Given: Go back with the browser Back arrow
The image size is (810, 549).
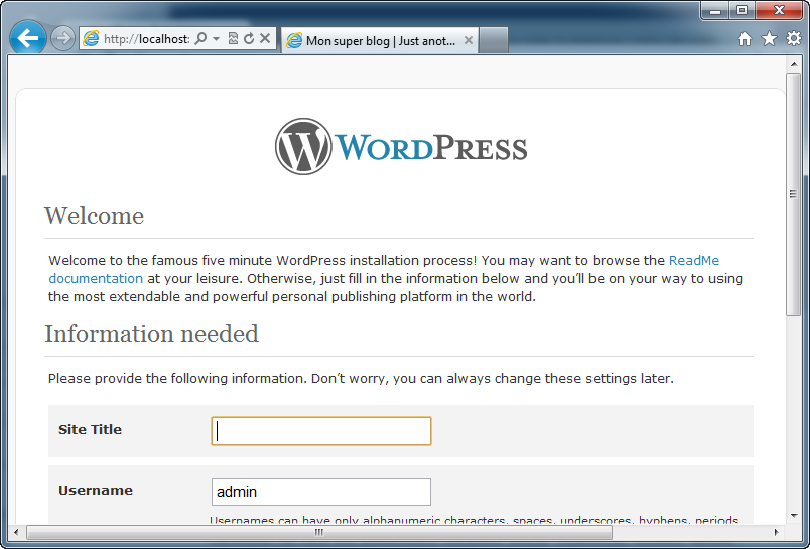Looking at the screenshot, I should pos(27,38).
